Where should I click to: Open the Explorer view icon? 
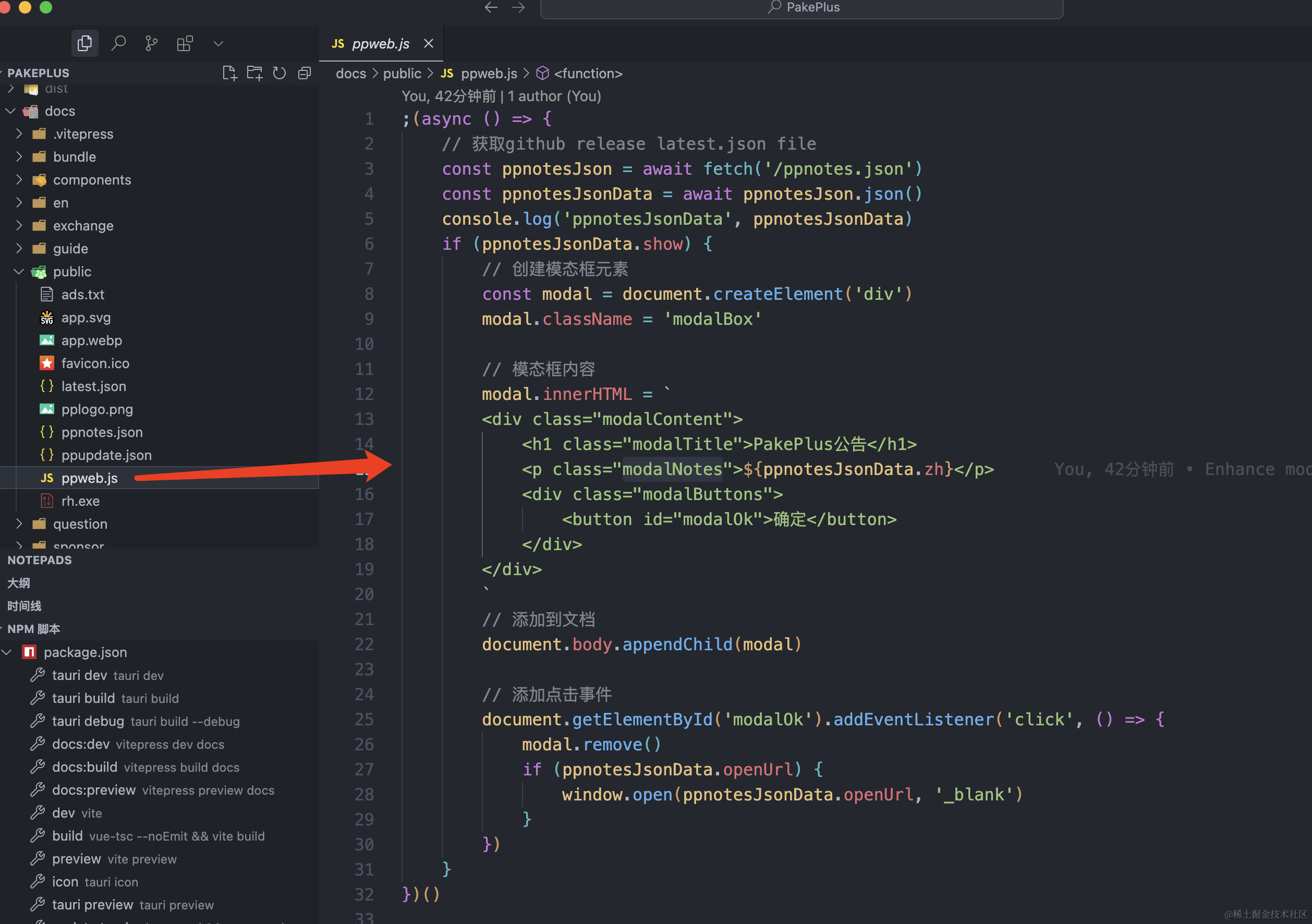click(x=84, y=43)
